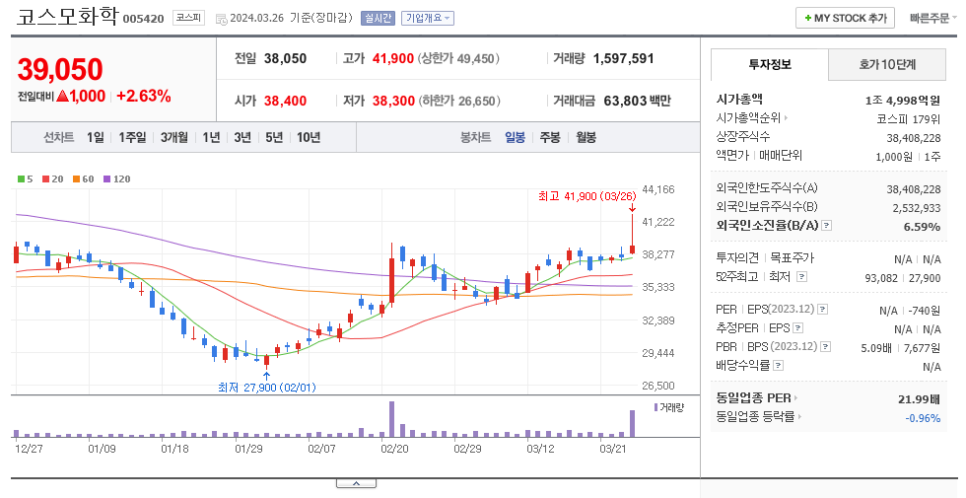
Task: Click the 코스모화학 stock name
Action: (67, 16)
